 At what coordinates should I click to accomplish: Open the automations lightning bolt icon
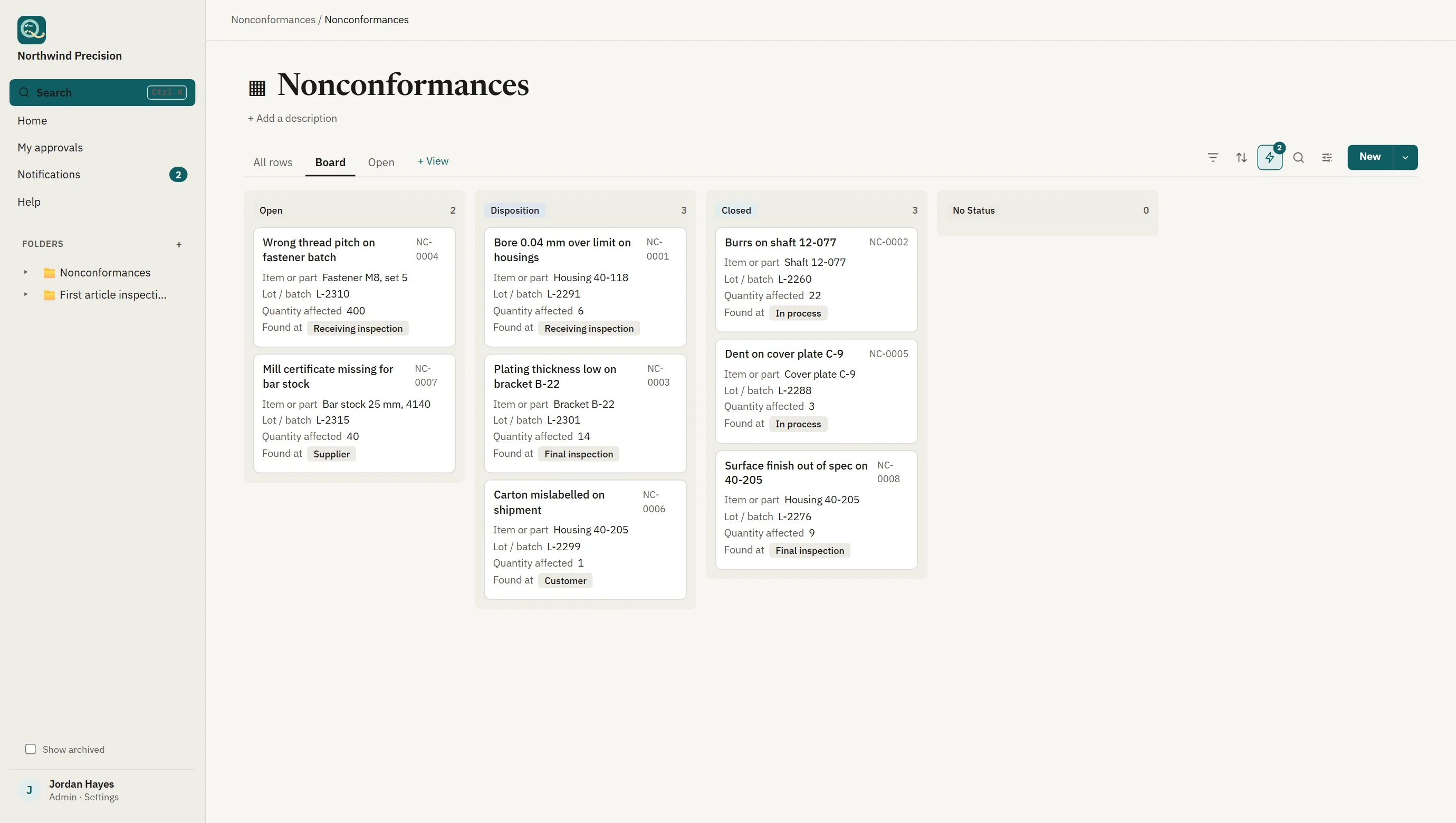click(1269, 158)
